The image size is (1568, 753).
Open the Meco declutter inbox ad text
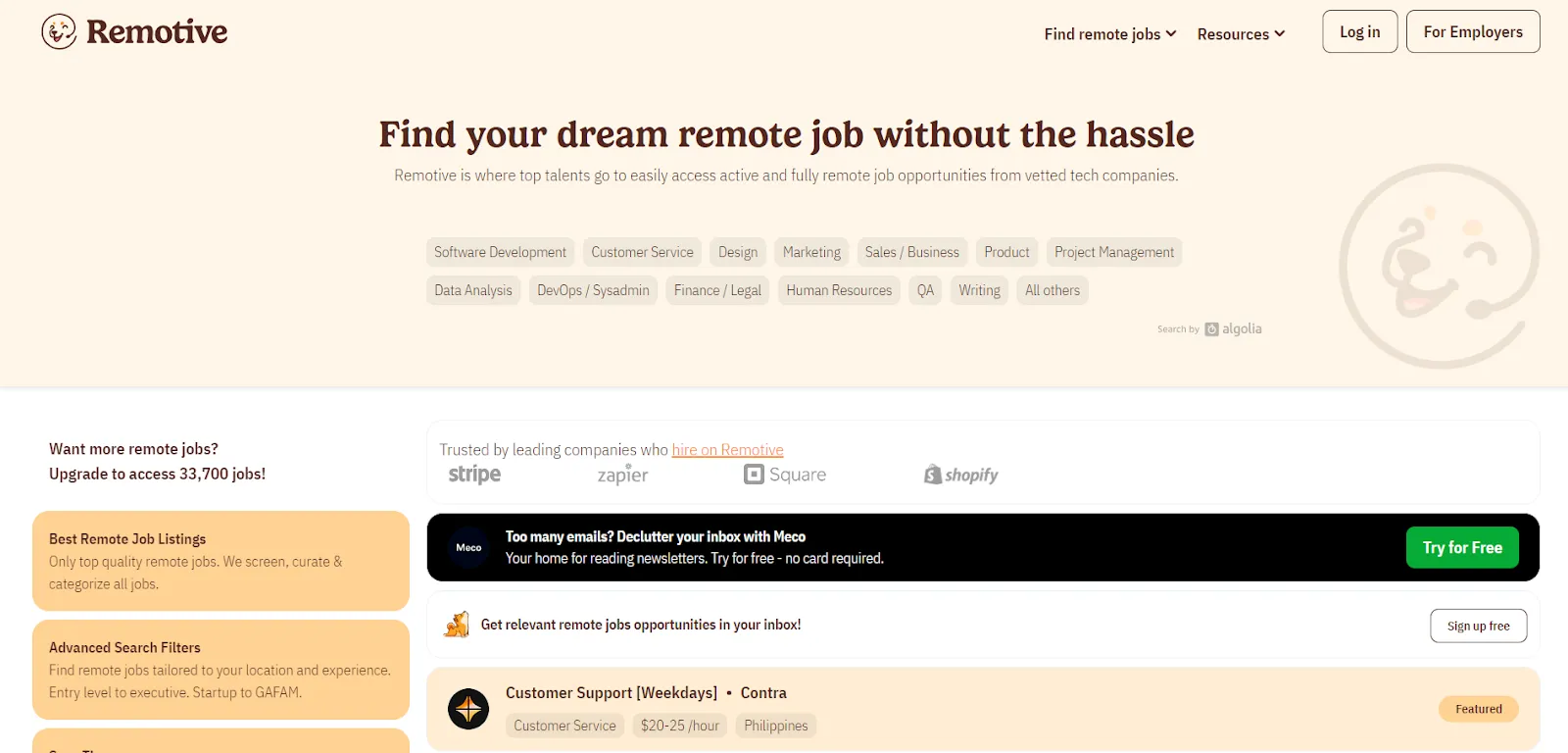pyautogui.click(x=694, y=547)
